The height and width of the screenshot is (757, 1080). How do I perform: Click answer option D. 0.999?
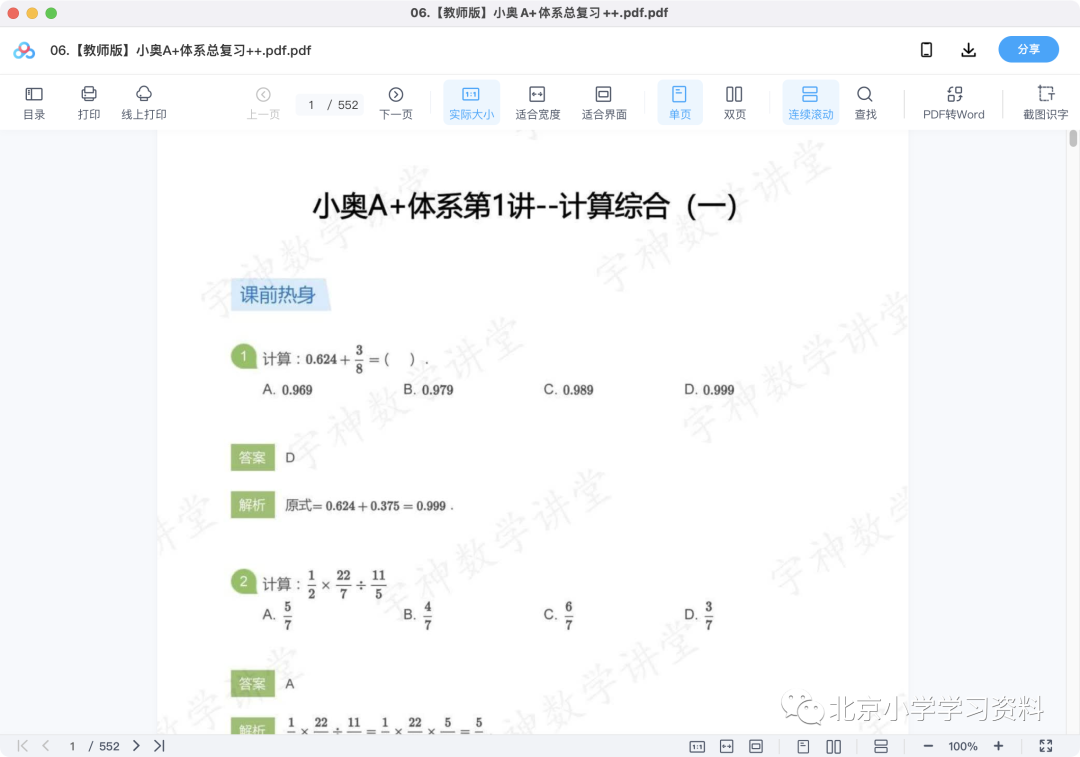point(709,390)
